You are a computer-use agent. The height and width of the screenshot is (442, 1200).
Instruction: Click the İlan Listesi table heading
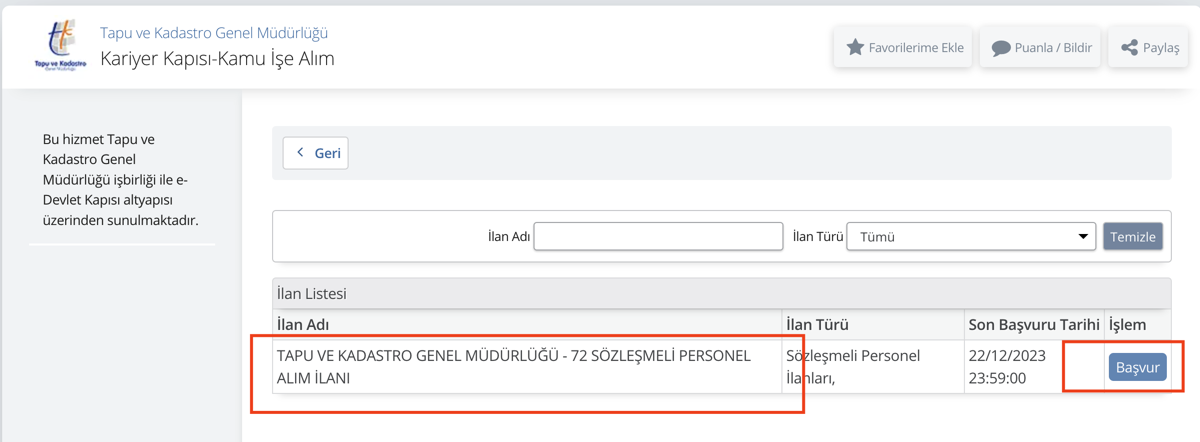point(311,294)
